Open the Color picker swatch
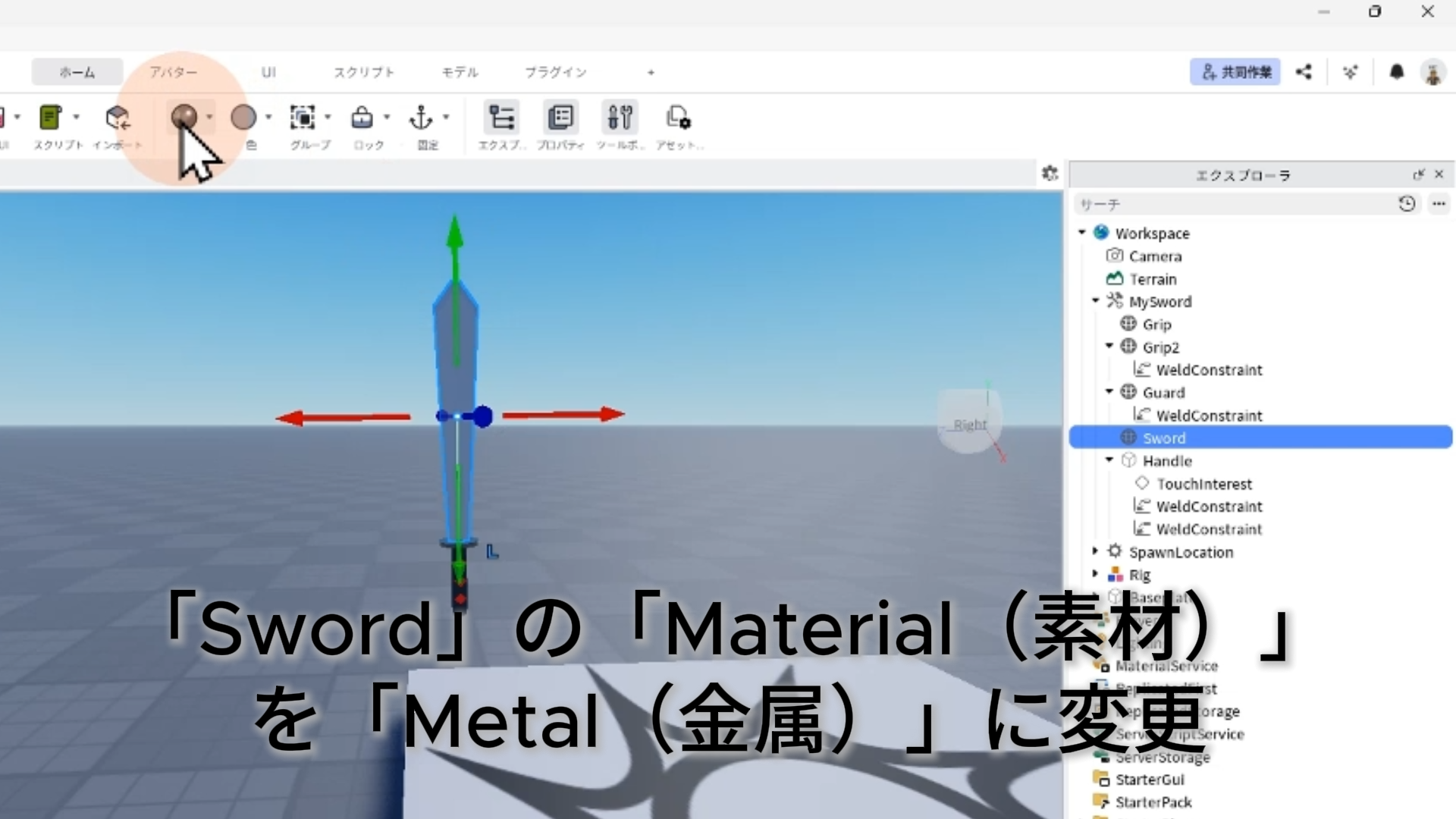Image resolution: width=1456 pixels, height=819 pixels. click(x=243, y=118)
